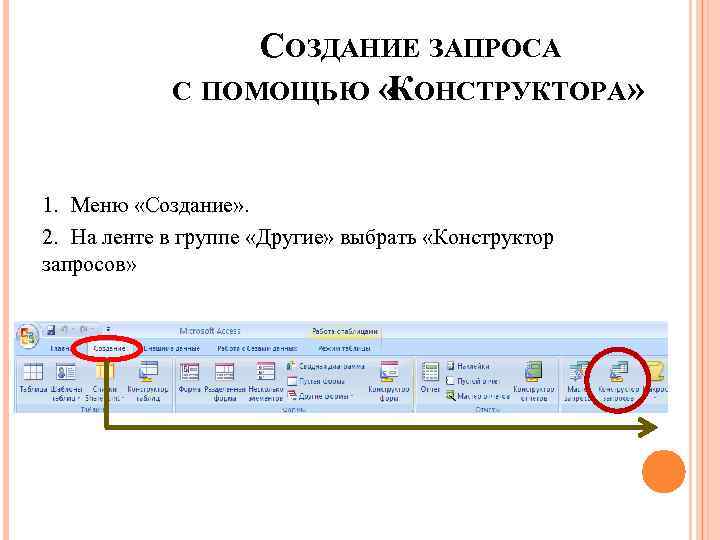Open Списки SharePoint dropdown button
This screenshot has width=720, height=540.
104,382
